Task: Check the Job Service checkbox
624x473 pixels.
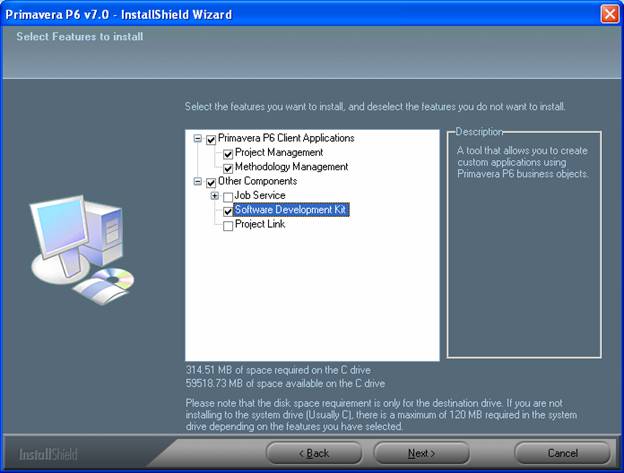Action: pos(228,197)
